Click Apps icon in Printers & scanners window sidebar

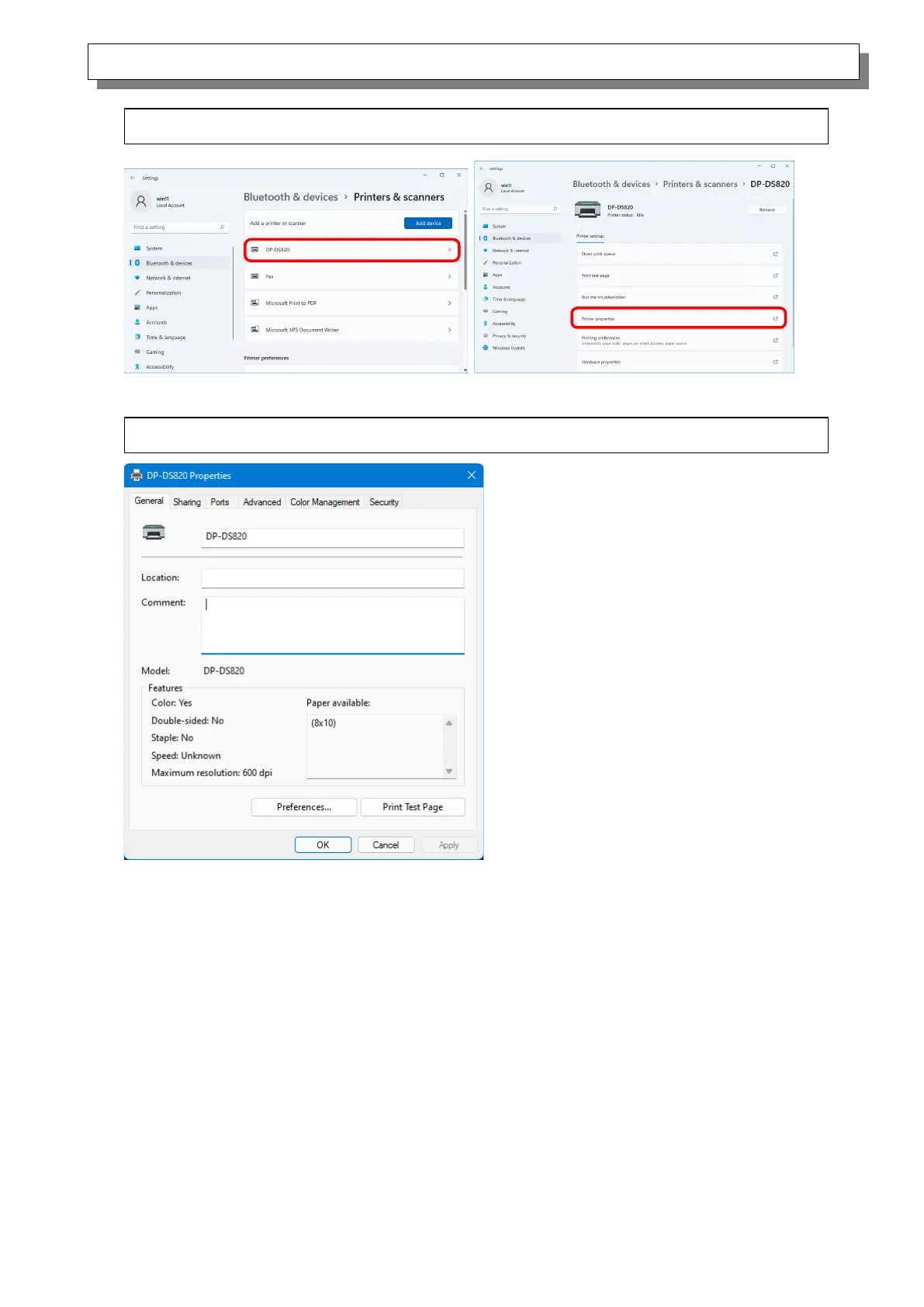click(137, 307)
